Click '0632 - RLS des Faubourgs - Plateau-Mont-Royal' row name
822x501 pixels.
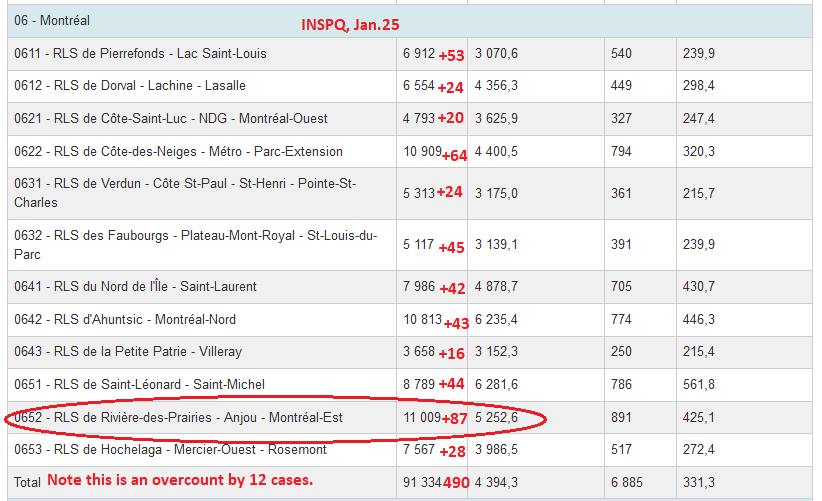(x=196, y=245)
